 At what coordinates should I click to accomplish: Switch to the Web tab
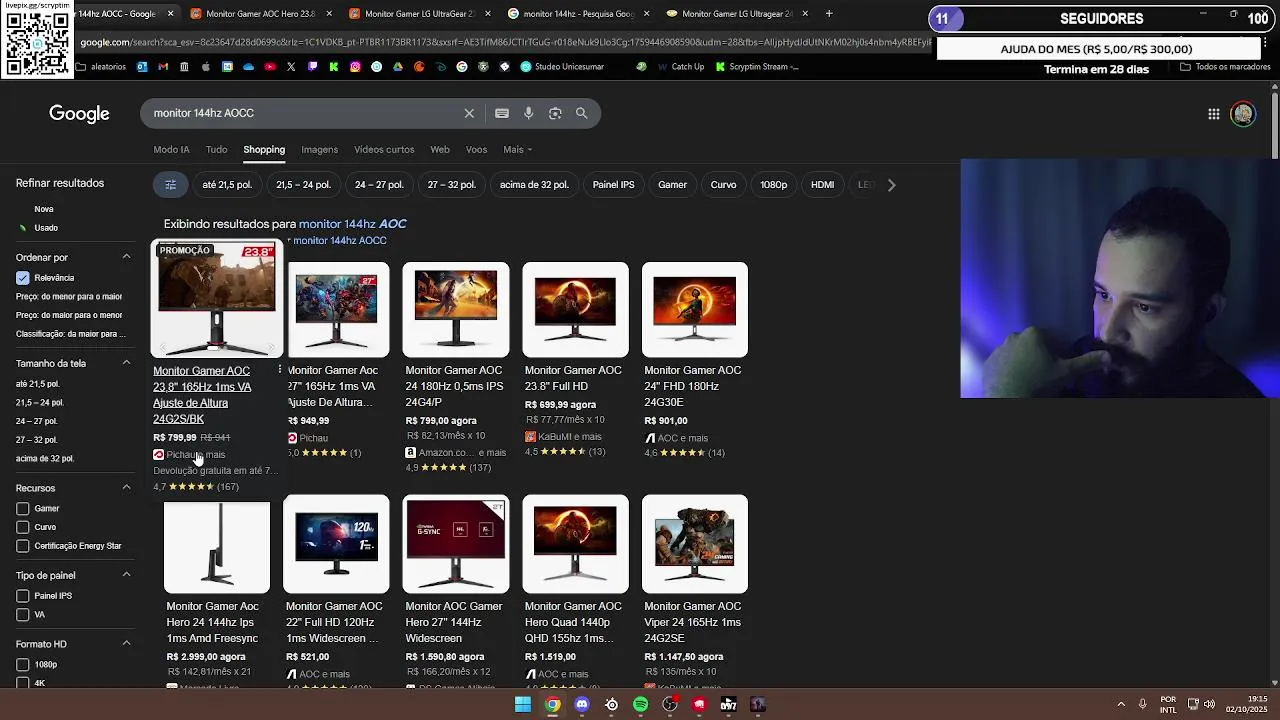pos(440,150)
